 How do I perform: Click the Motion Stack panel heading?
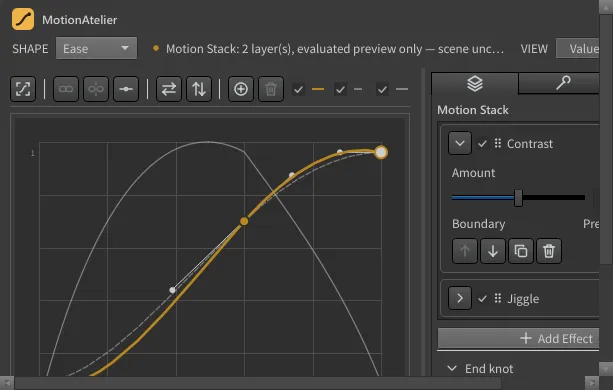click(x=473, y=110)
